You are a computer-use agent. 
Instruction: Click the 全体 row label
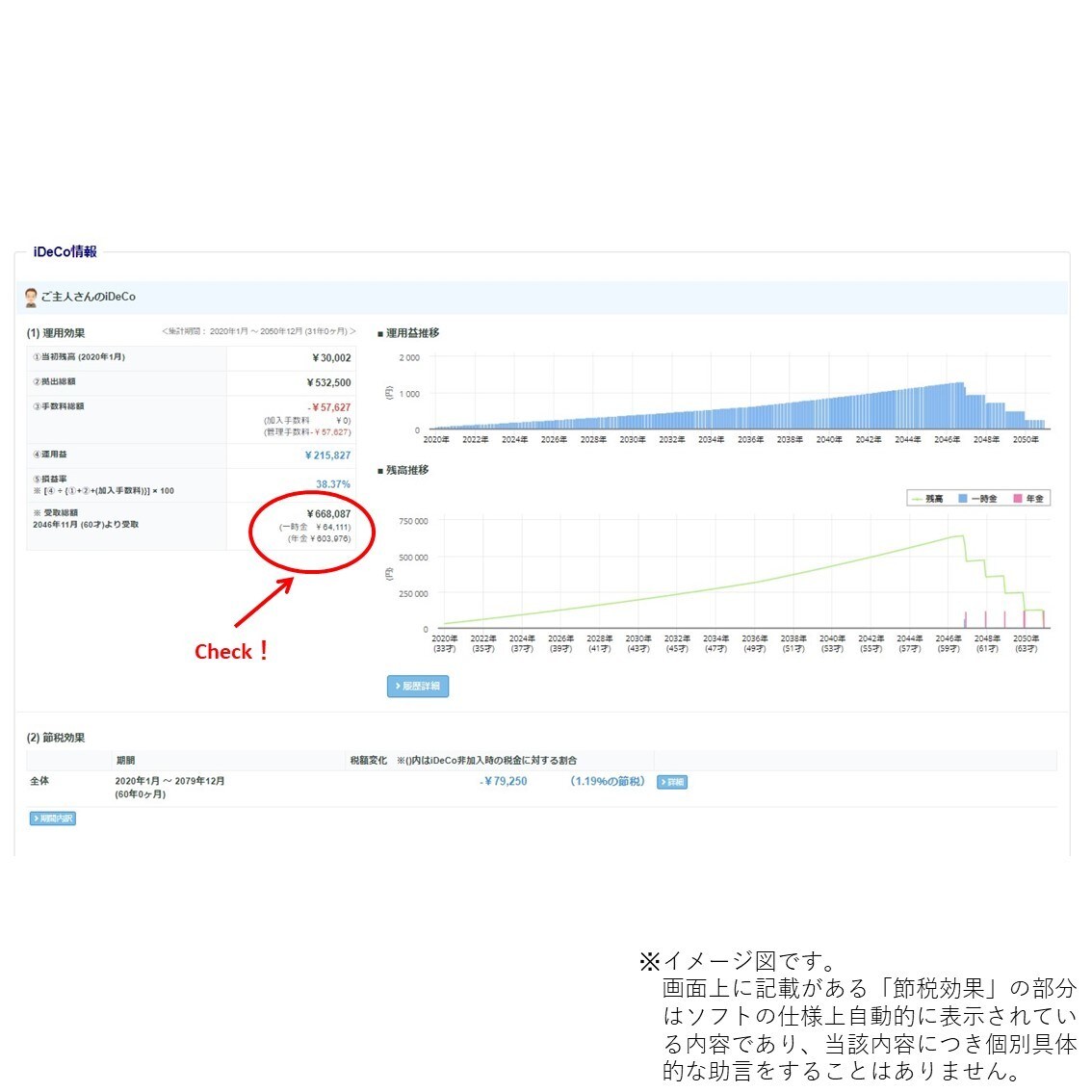39,781
